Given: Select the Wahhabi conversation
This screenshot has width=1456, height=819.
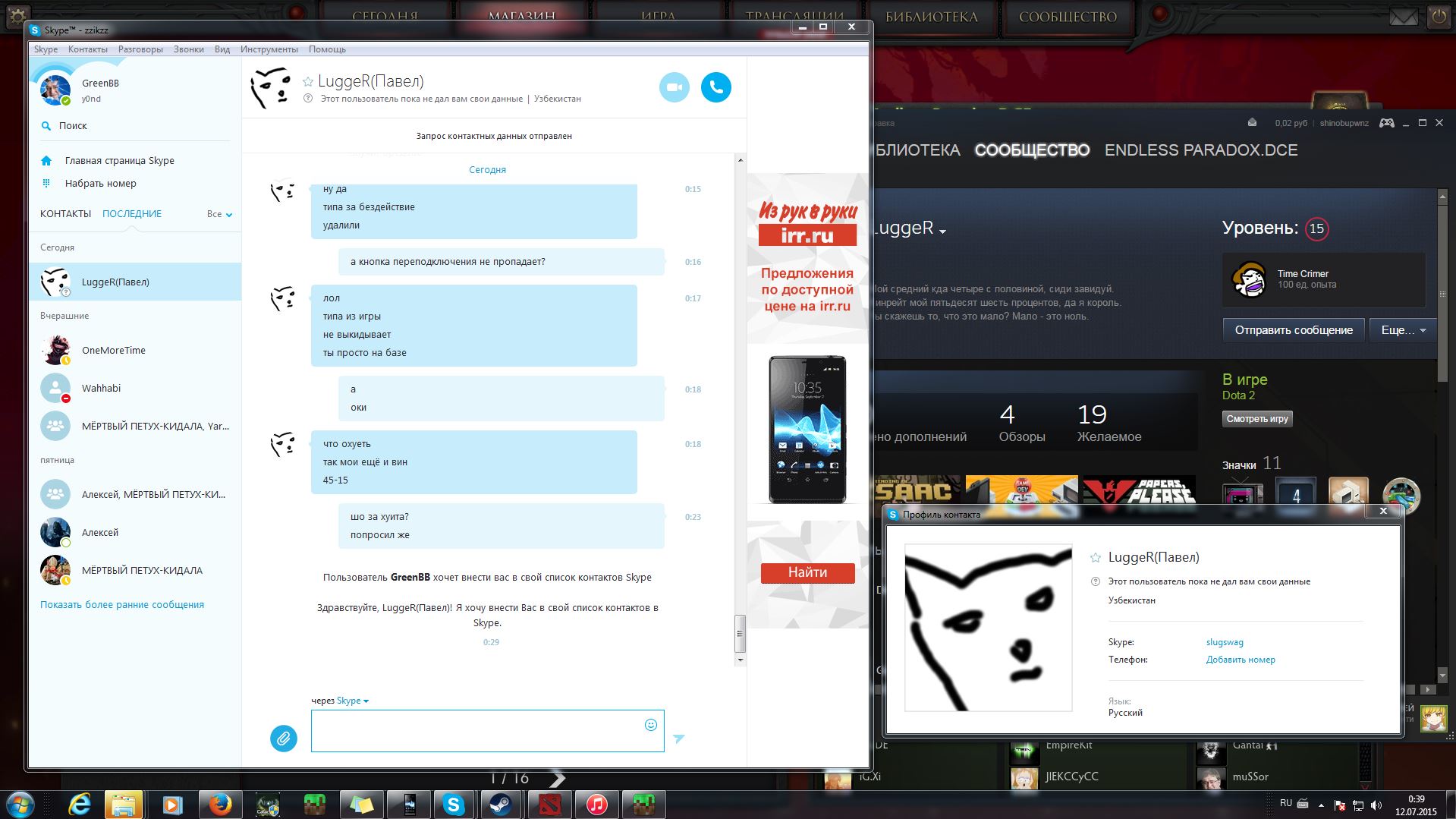Looking at the screenshot, I should [135, 388].
